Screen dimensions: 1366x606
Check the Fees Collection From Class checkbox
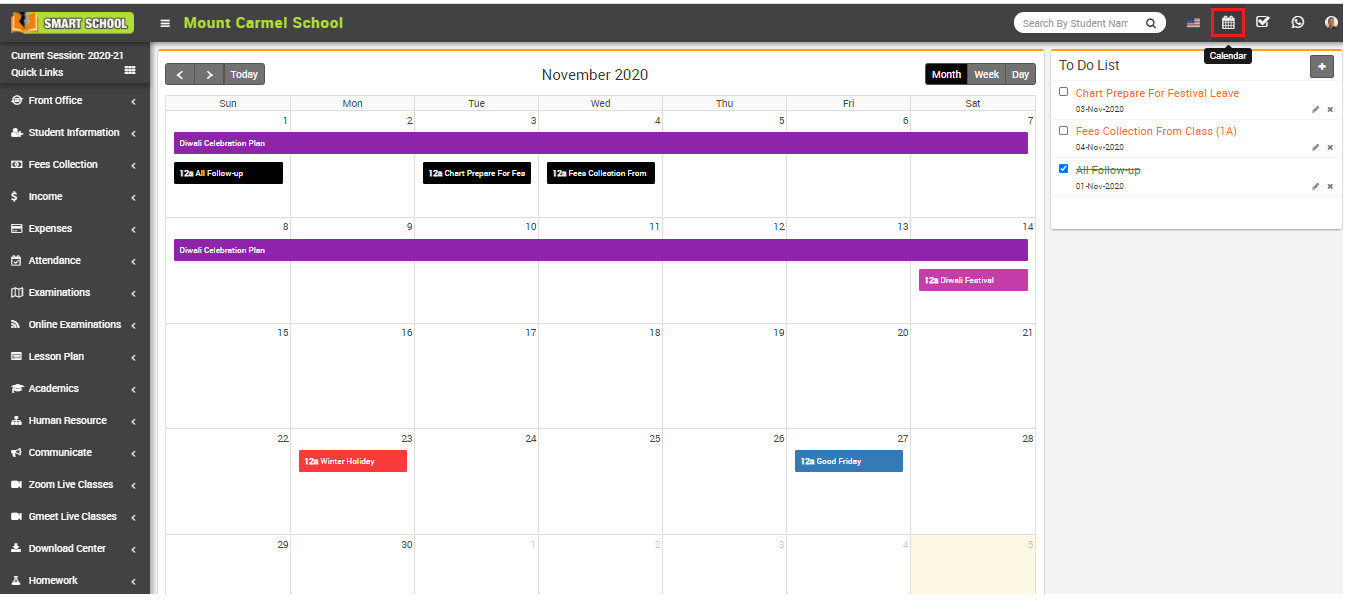point(1064,130)
